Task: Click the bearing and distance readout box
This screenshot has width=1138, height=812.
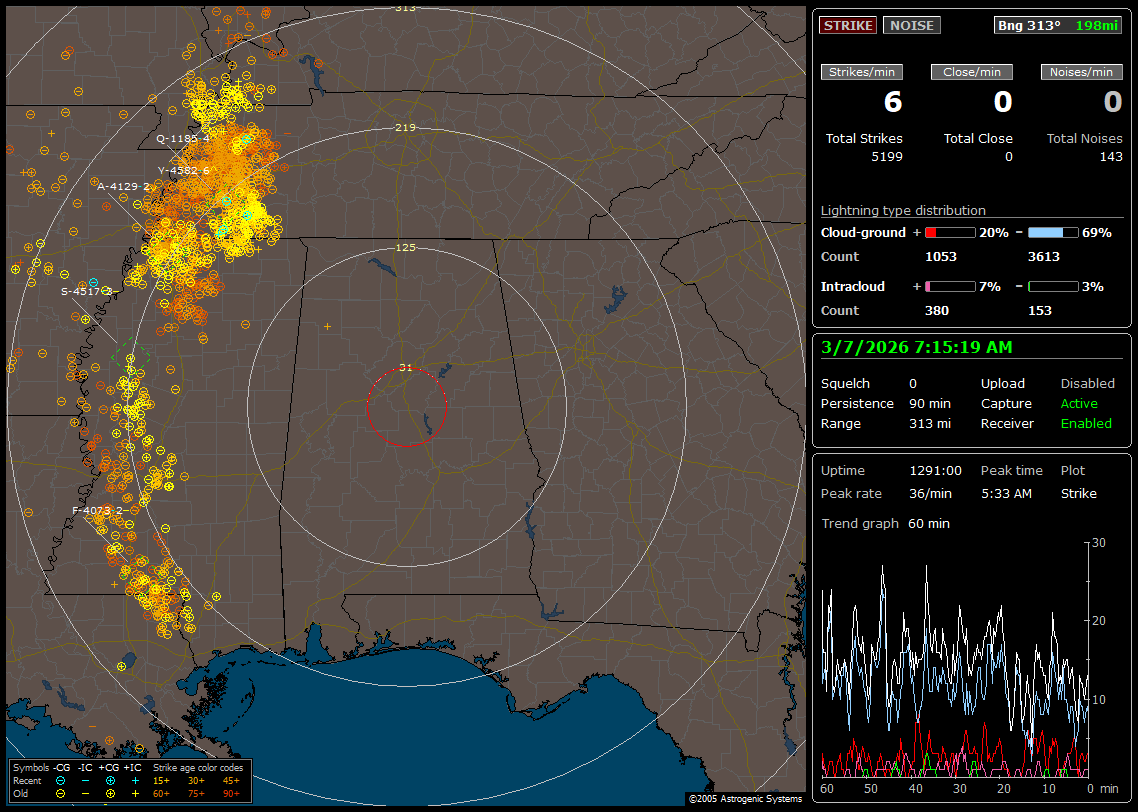Action: (x=1058, y=25)
